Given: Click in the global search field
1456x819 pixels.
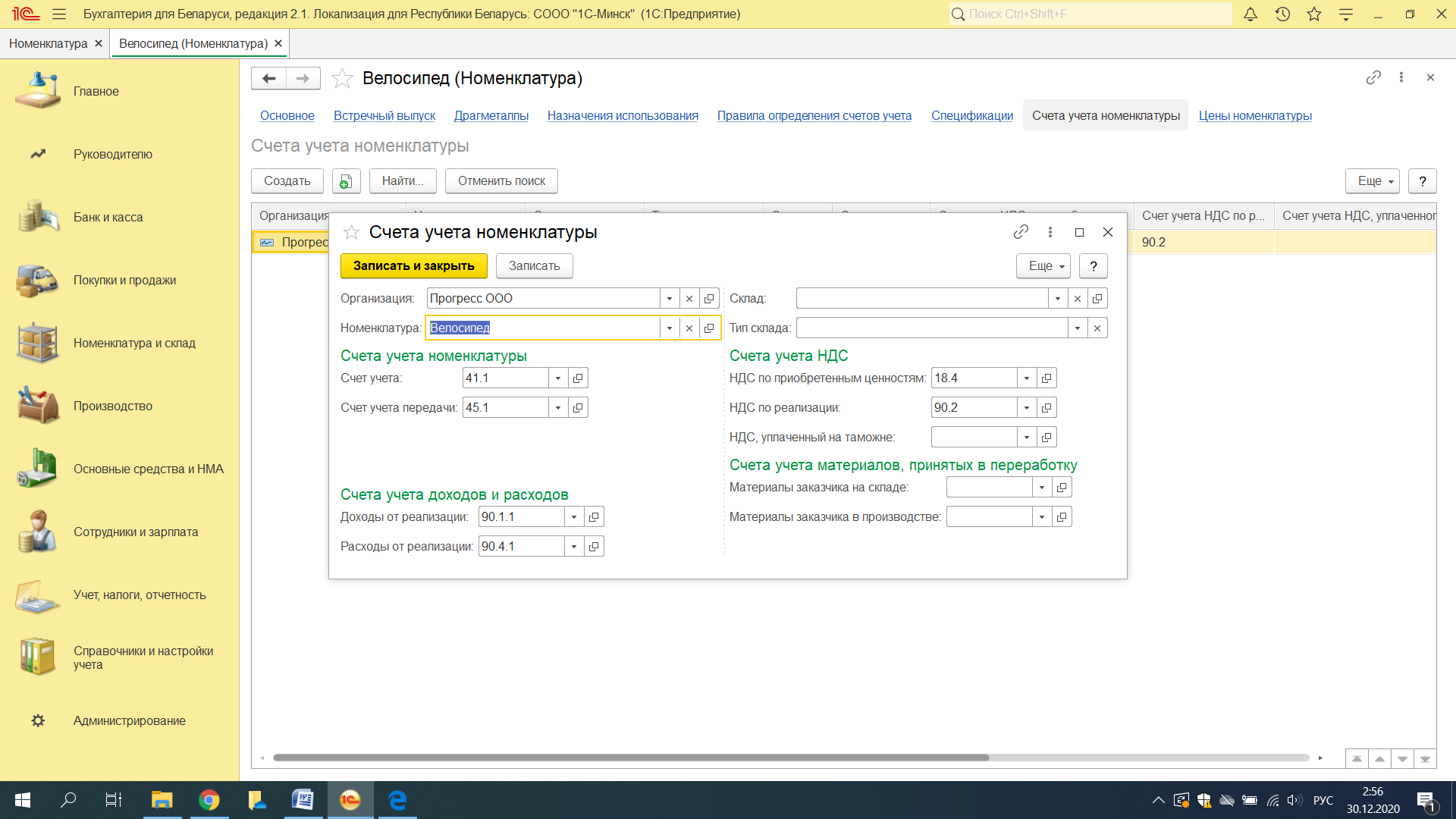Looking at the screenshot, I should [x=1090, y=14].
